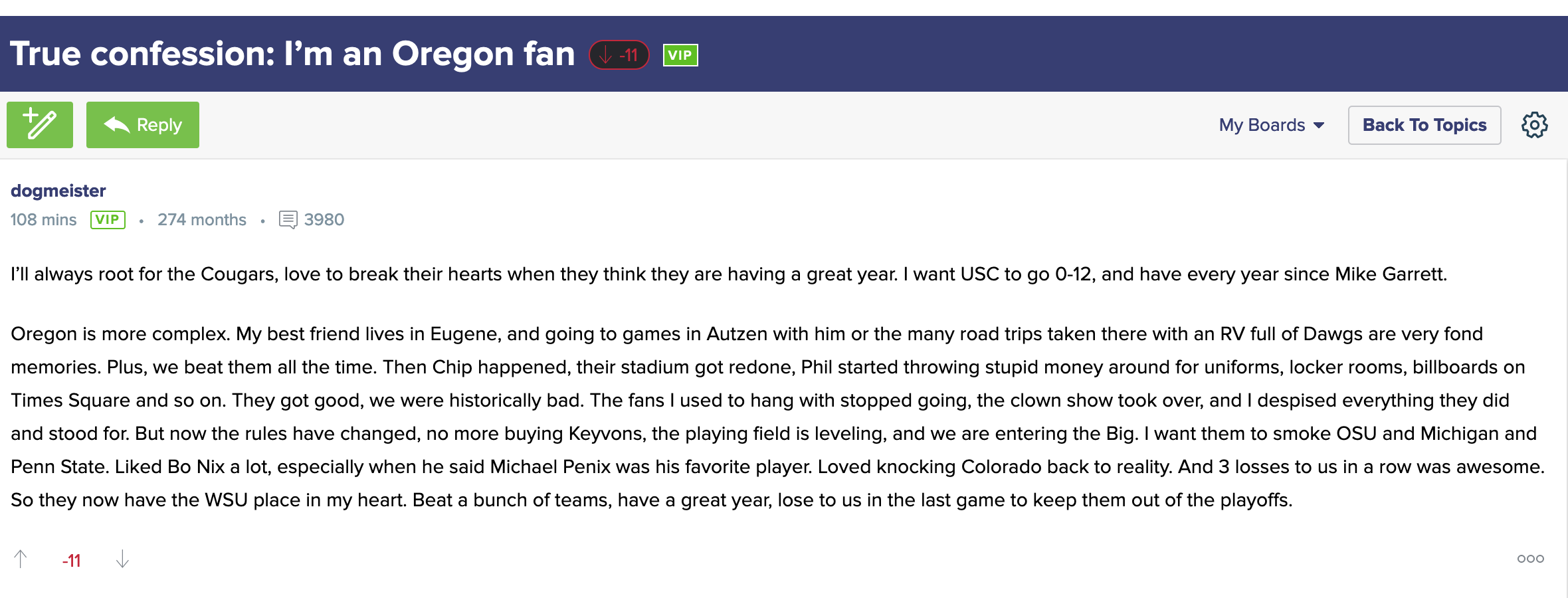Click the VIP badge beside 108 mins
Viewport: 1568px width, 598px height.
108,220
